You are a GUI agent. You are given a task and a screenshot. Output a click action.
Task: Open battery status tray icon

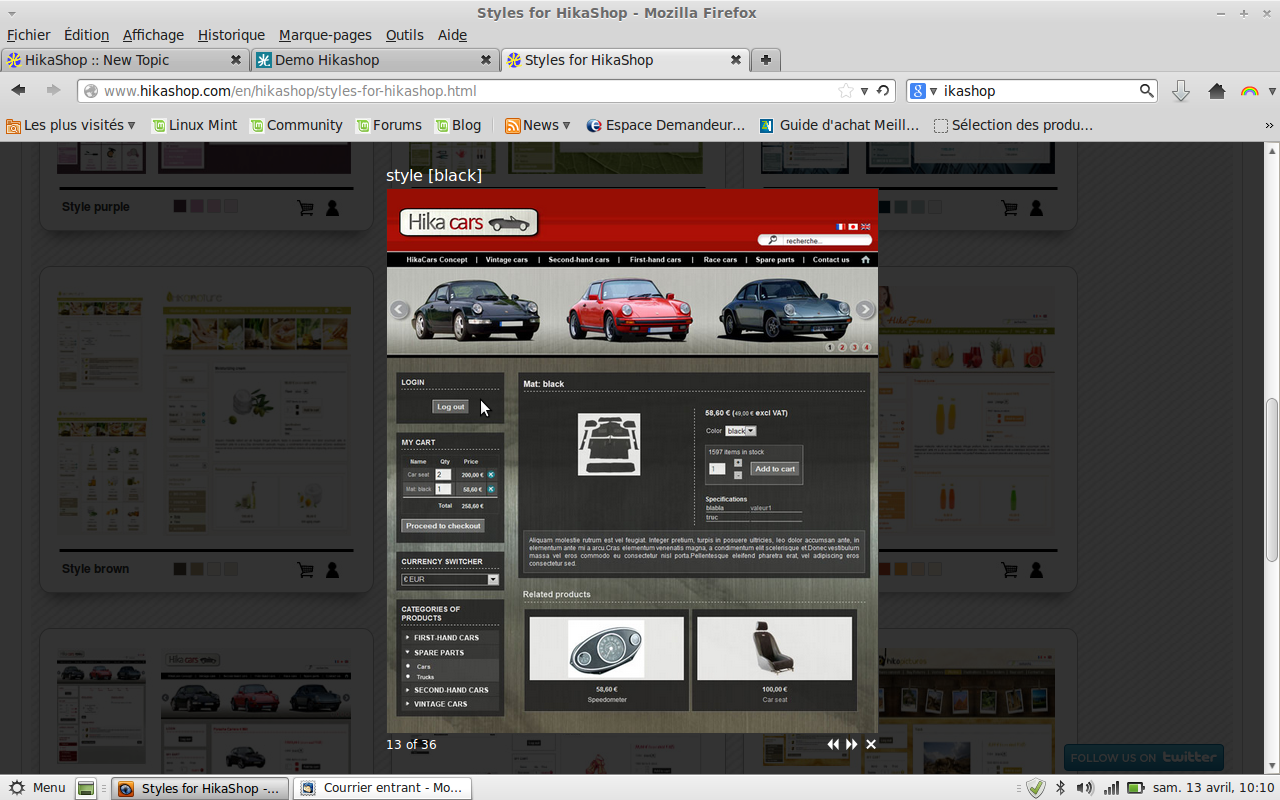click(1137, 788)
